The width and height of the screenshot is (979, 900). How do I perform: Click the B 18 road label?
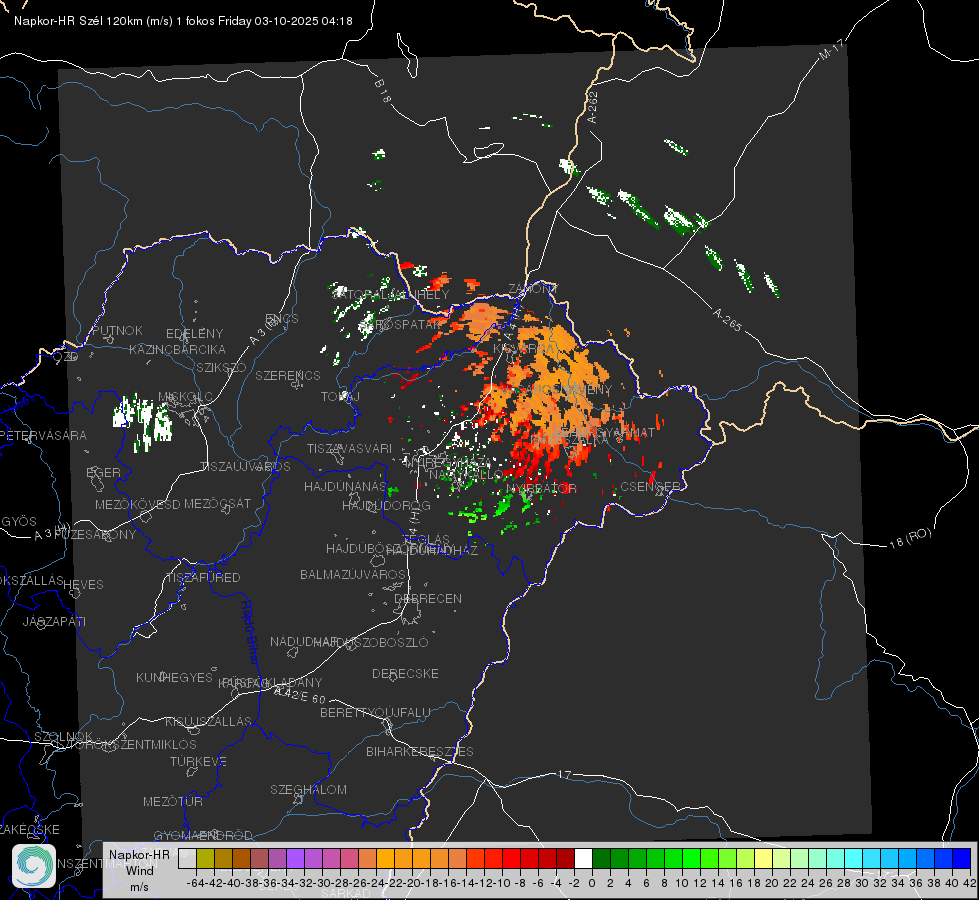coord(383,91)
